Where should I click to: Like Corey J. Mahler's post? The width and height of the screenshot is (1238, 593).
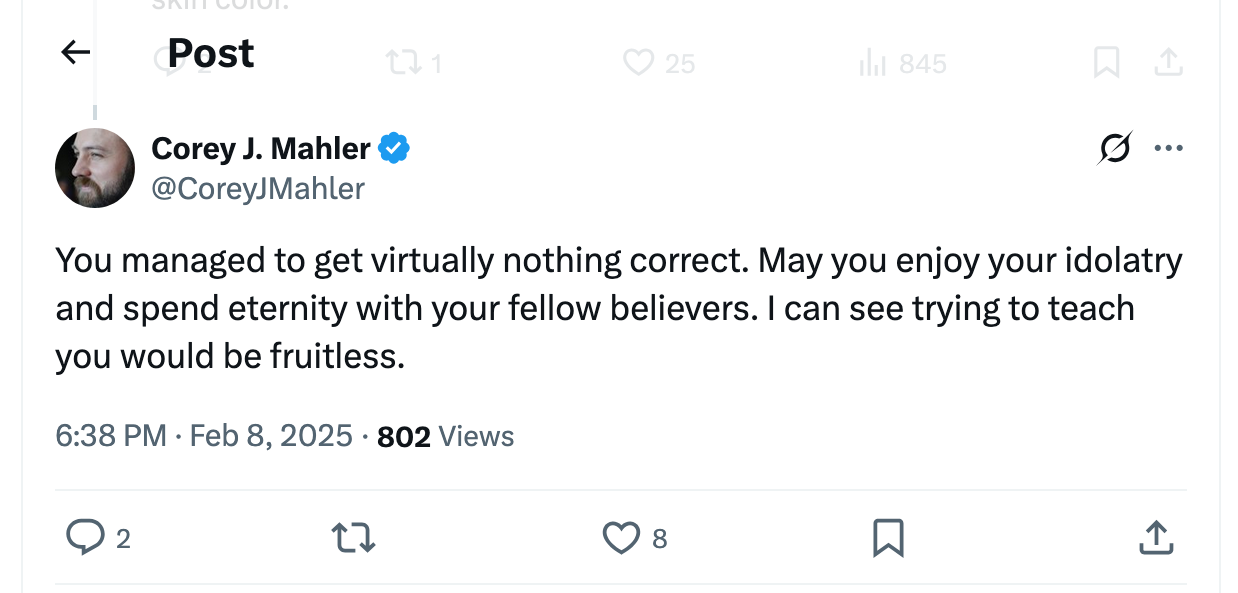point(620,538)
